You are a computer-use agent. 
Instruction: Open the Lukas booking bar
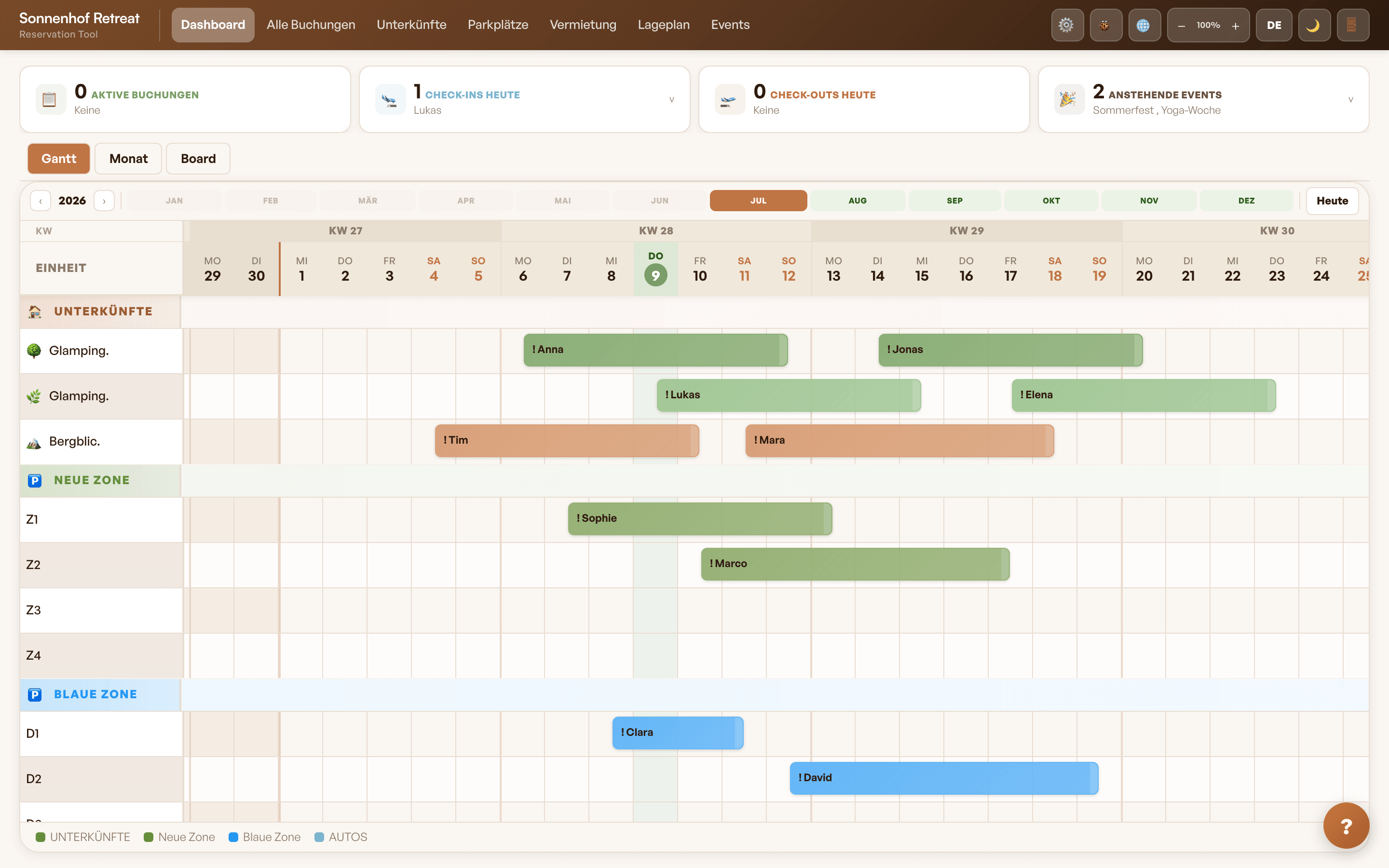point(789,395)
